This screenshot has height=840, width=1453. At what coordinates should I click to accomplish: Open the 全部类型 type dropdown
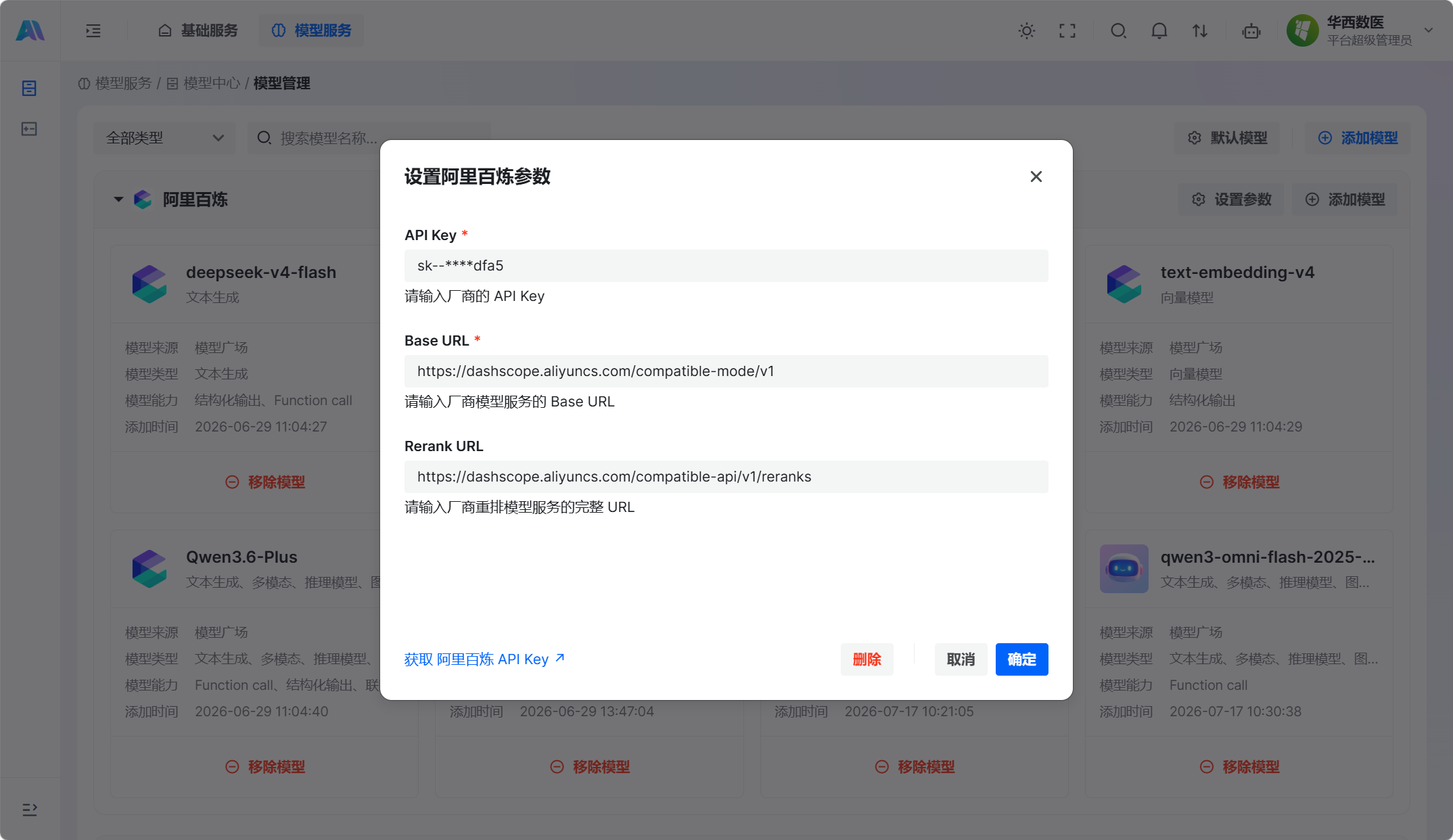coord(164,138)
